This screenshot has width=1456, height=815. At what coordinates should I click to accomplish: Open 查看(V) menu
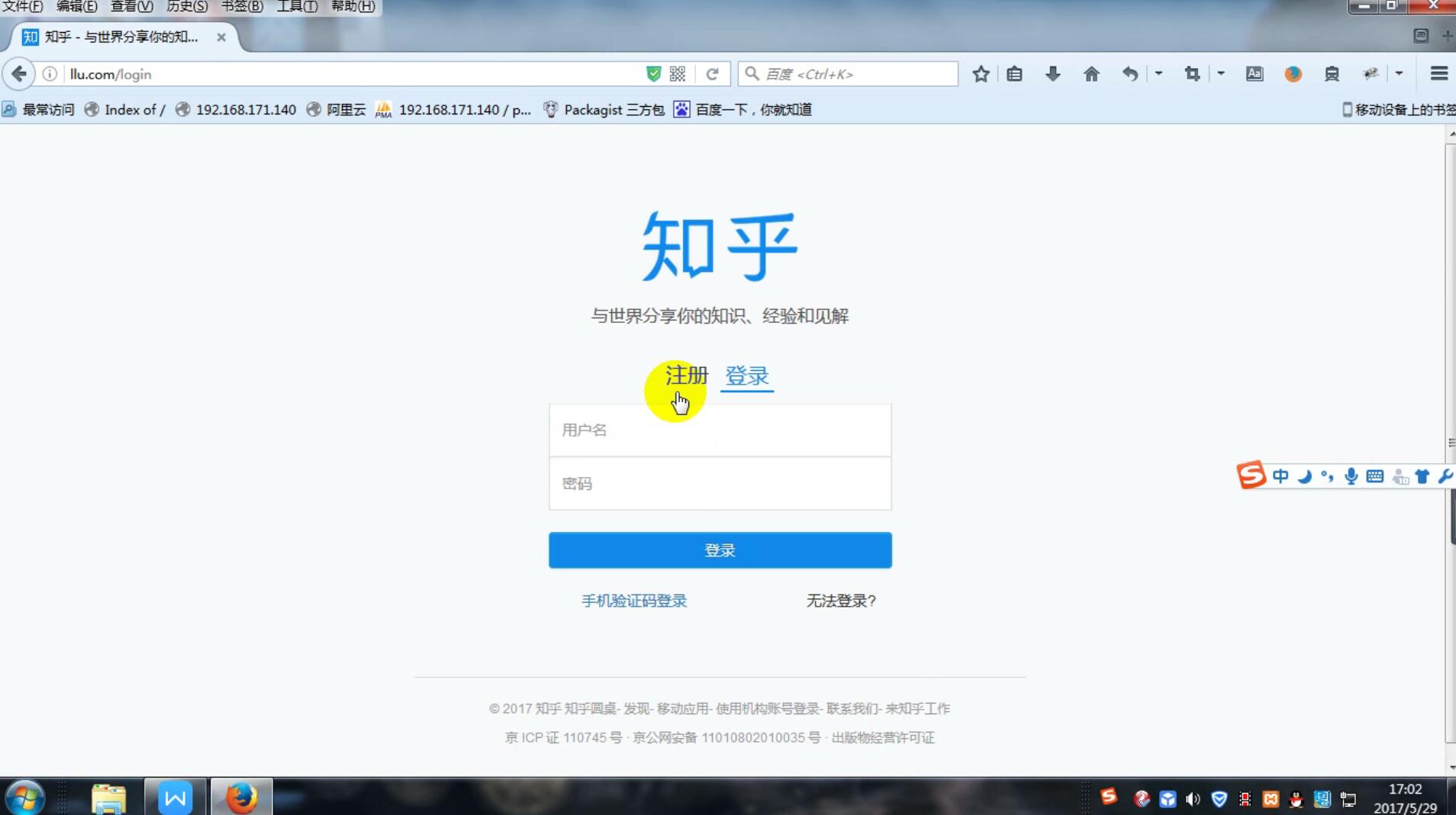coord(132,7)
